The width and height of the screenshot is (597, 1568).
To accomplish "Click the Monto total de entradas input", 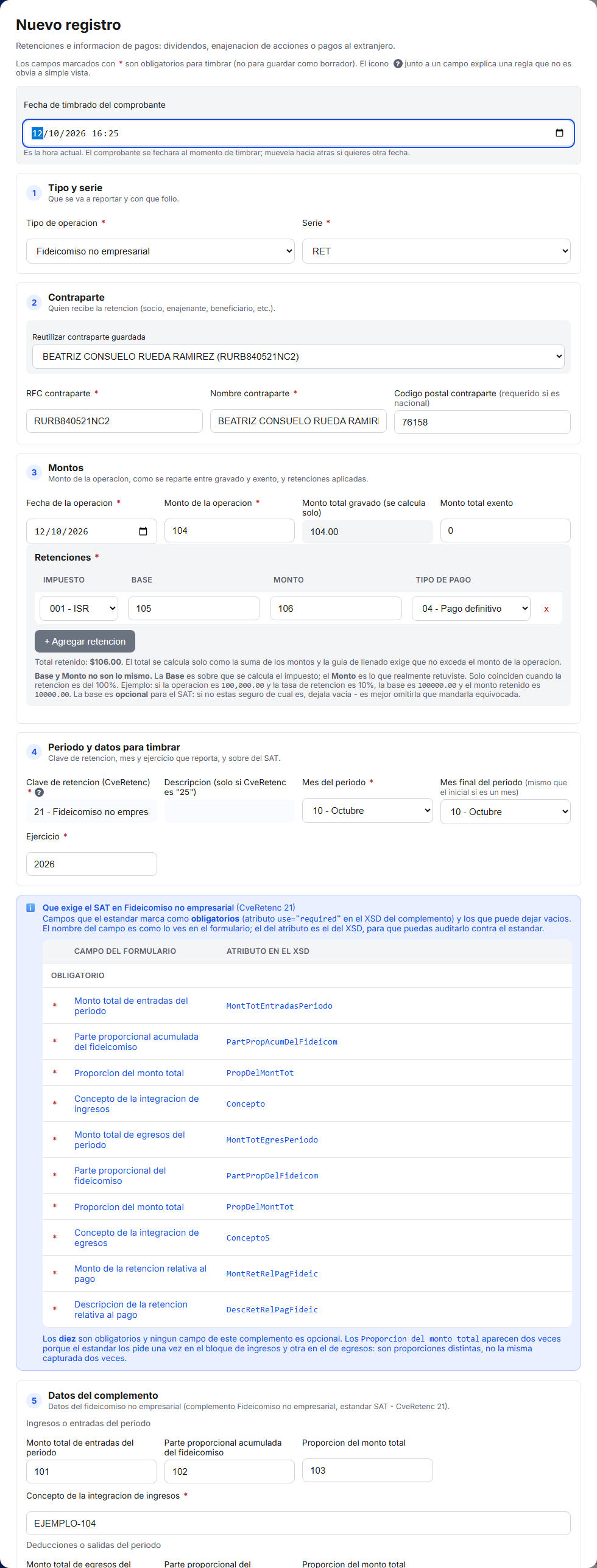I will (x=91, y=1472).
